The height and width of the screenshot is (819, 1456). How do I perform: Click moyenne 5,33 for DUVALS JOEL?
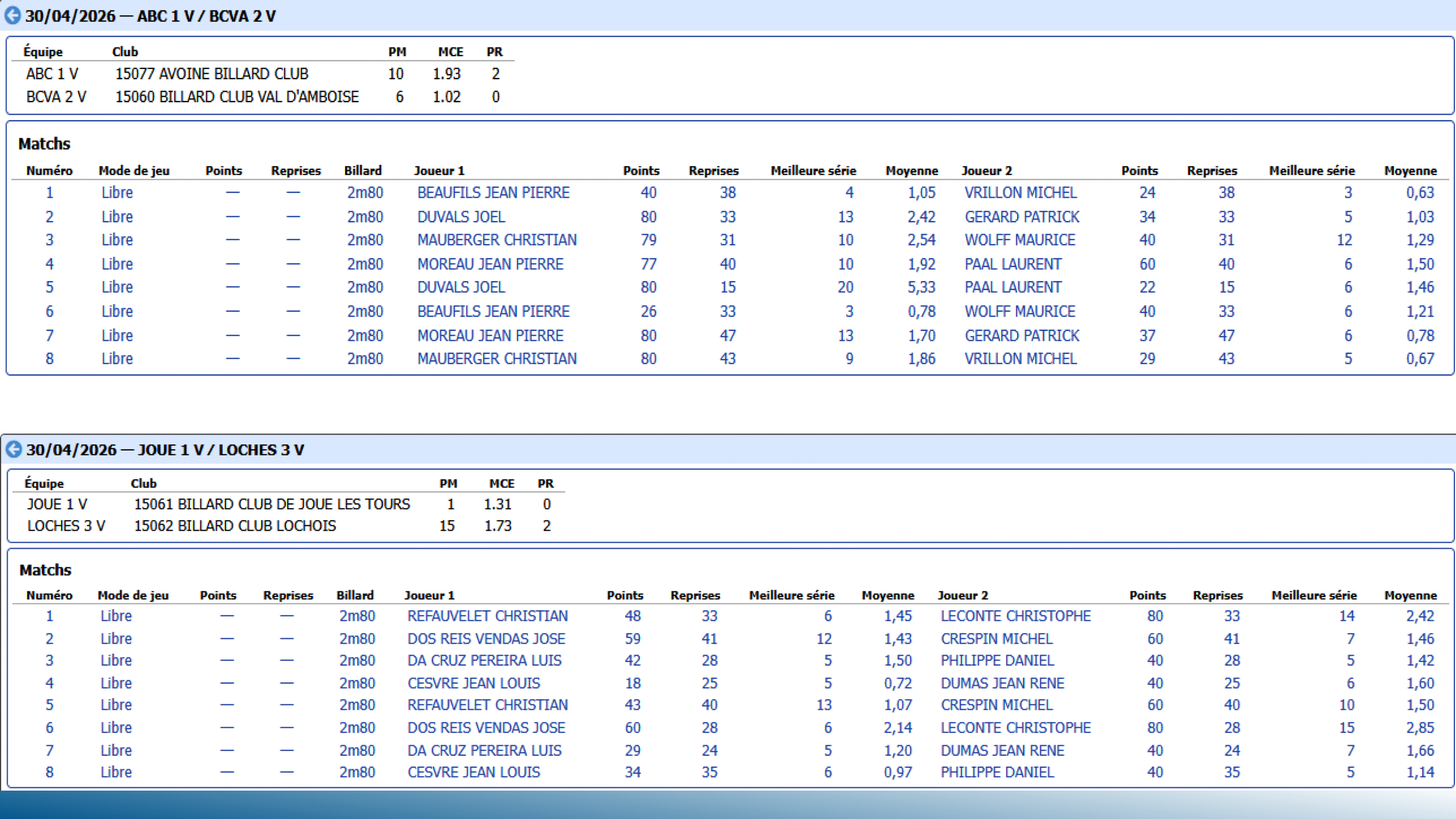pyautogui.click(x=922, y=288)
